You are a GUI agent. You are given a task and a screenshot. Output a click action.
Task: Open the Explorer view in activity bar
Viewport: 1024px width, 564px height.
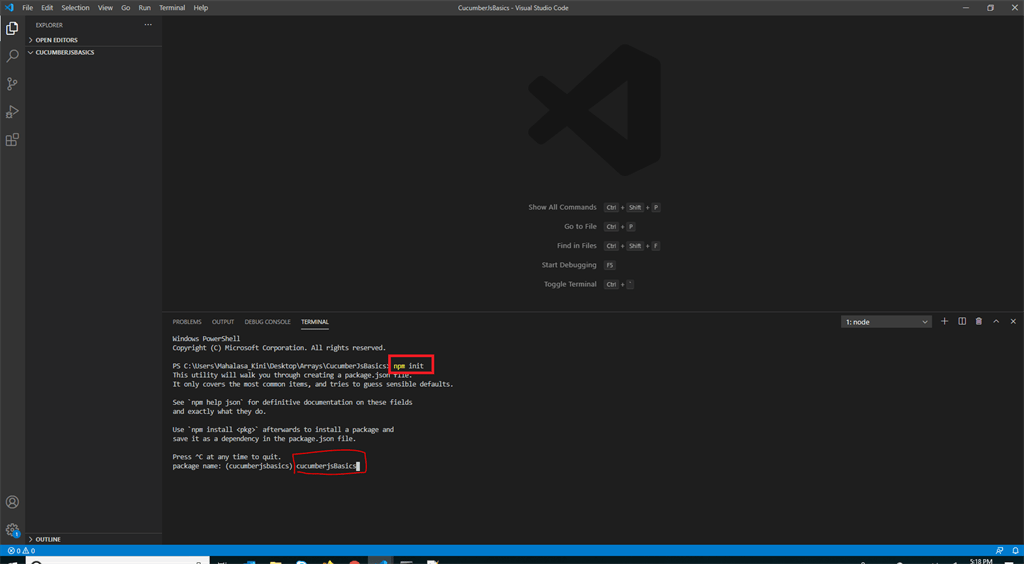(x=12, y=28)
